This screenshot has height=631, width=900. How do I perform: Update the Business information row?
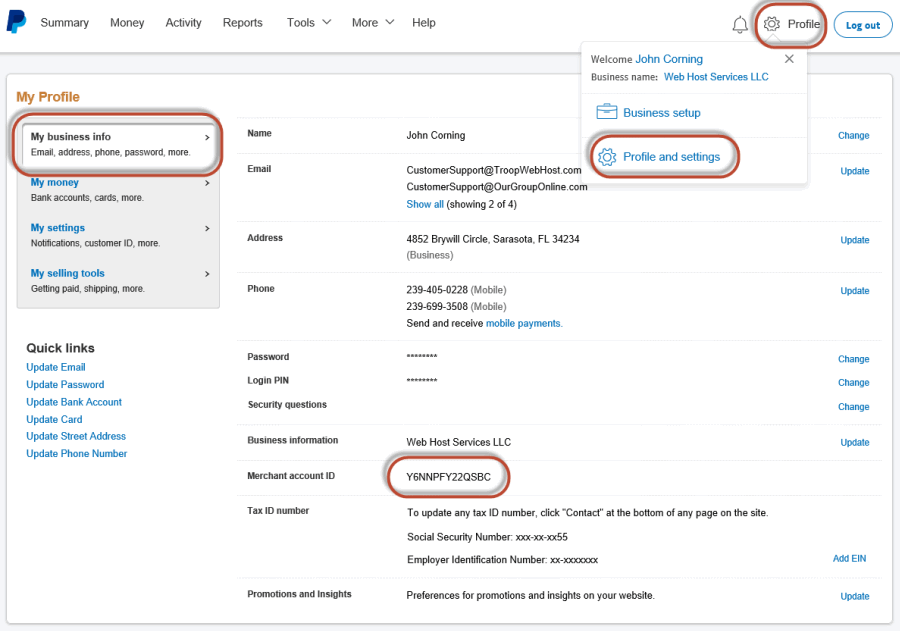[x=854, y=442]
